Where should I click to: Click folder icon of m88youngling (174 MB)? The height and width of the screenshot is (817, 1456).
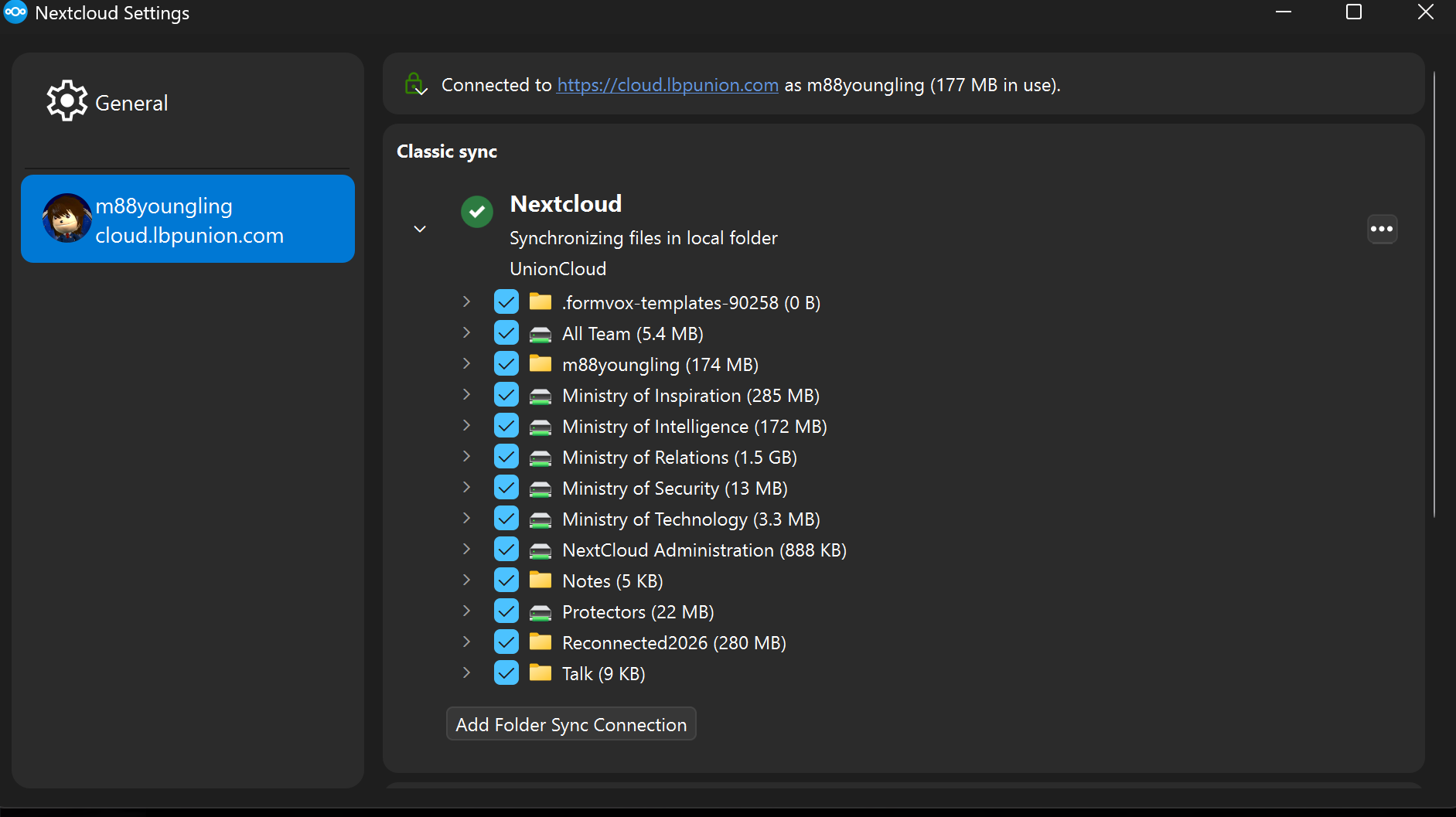540,363
